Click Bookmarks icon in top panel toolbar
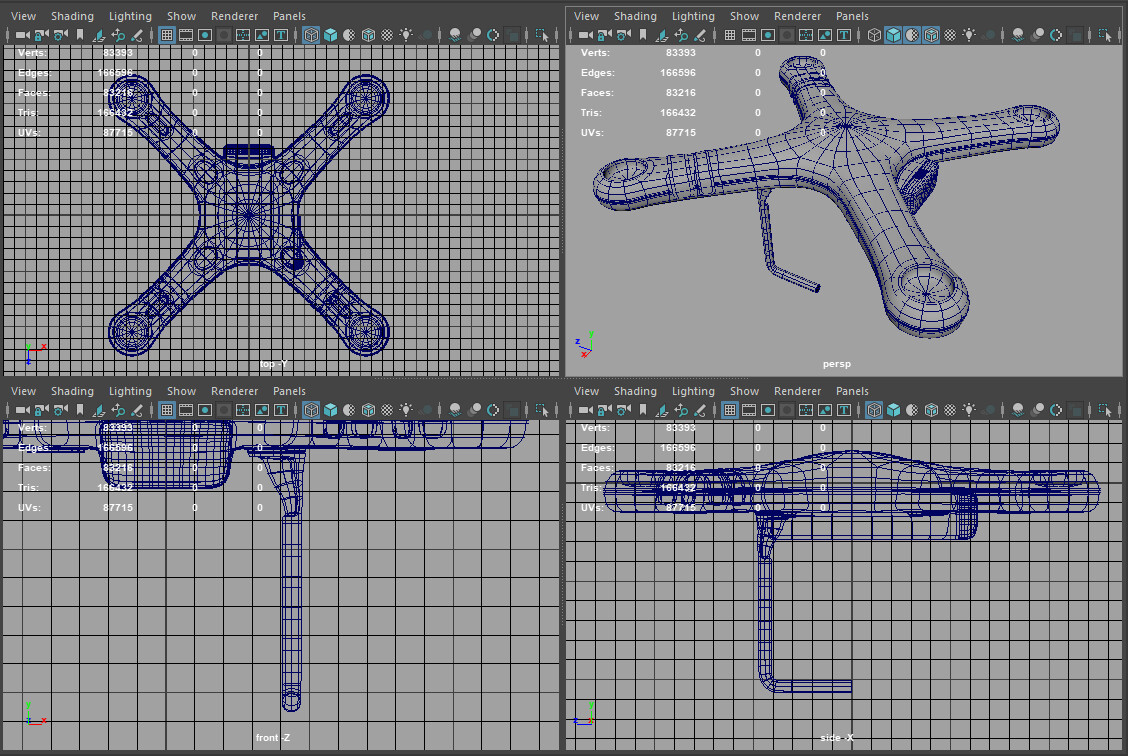 [80, 35]
